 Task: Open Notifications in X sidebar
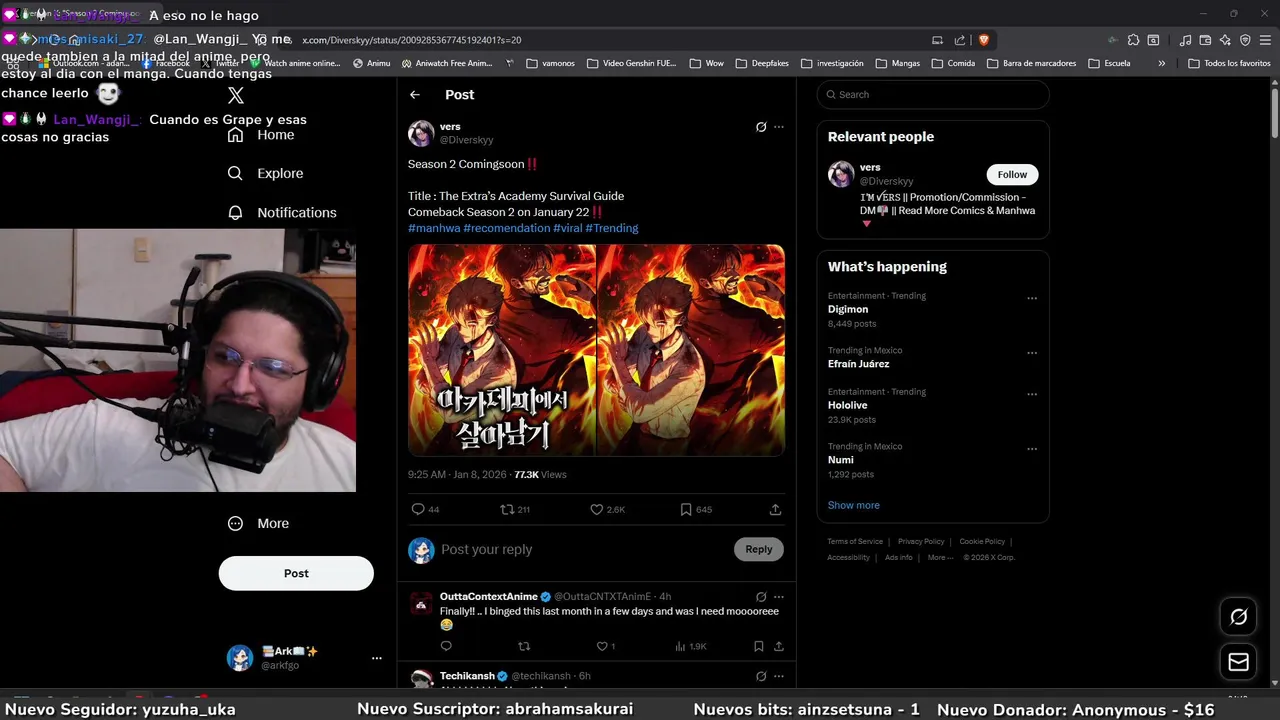point(282,212)
